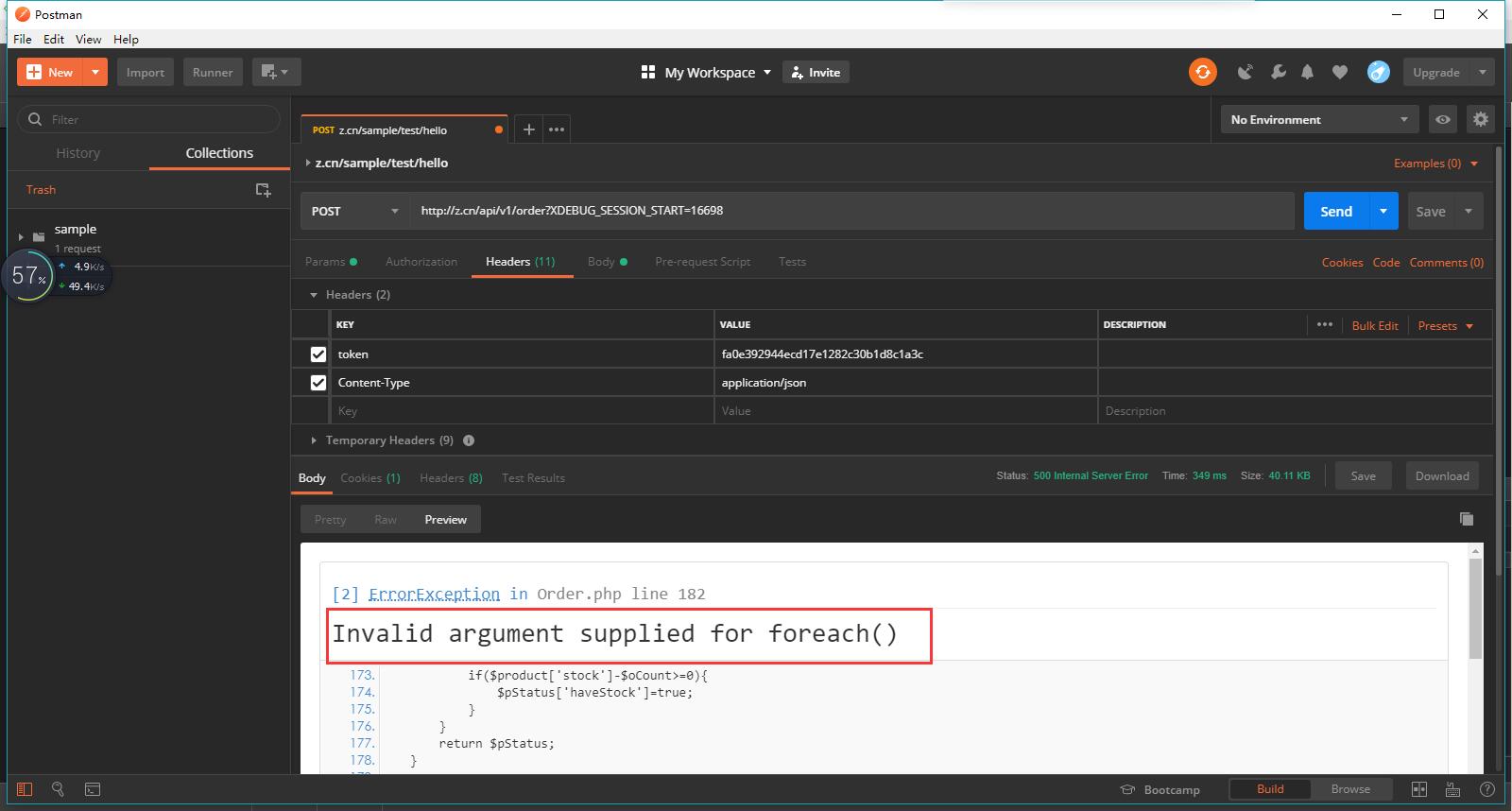
Task: Click the Invite button
Action: [x=816, y=72]
